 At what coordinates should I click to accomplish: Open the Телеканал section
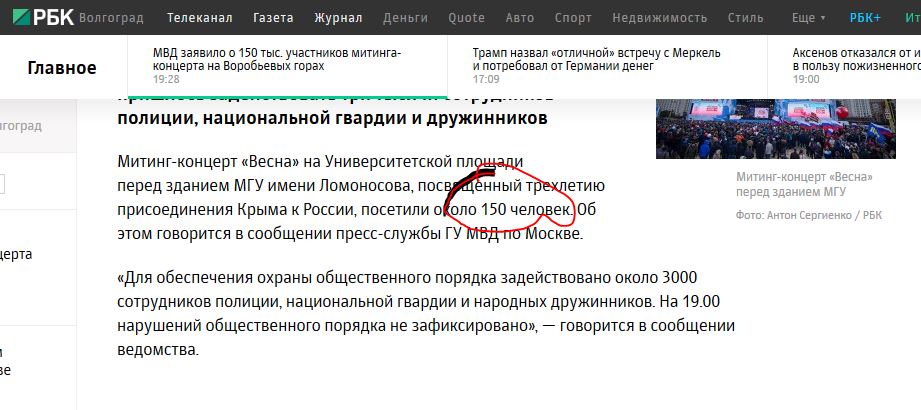(x=200, y=18)
